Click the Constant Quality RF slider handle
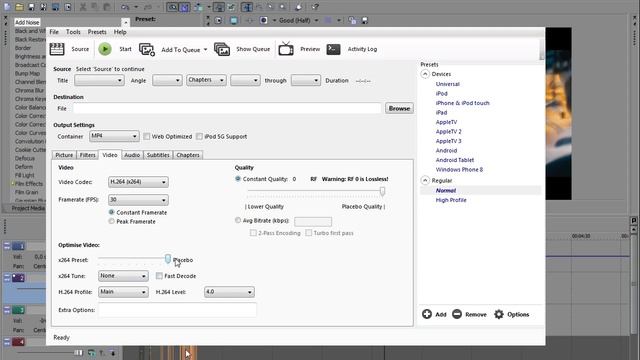This screenshot has width=640, height=360. (x=382, y=191)
